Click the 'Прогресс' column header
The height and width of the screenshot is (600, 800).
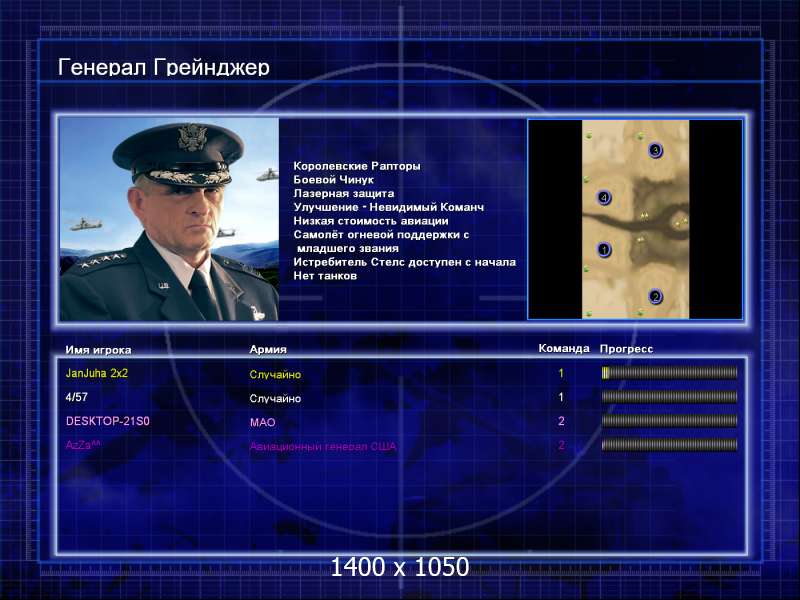[x=626, y=349]
